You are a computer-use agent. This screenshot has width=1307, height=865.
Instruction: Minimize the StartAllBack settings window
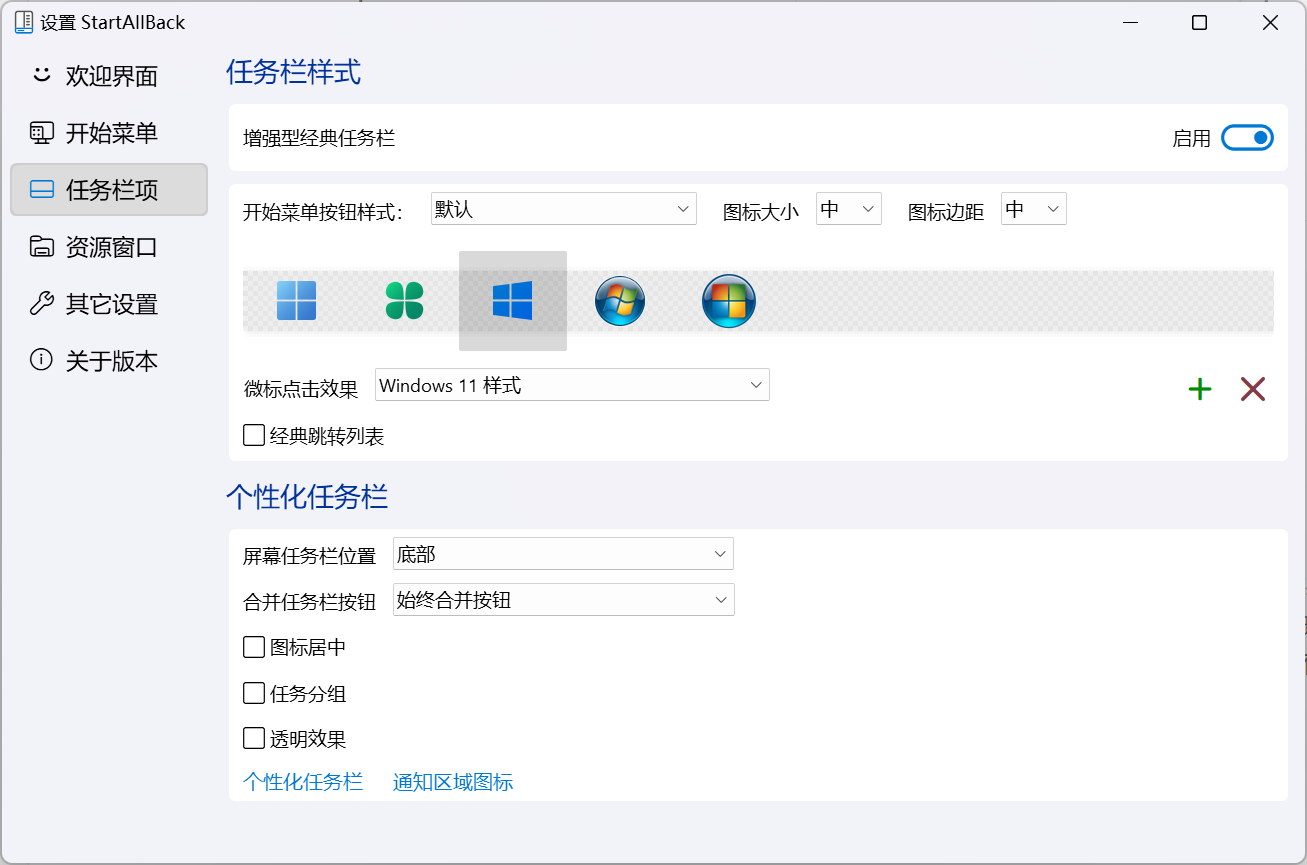[1129, 23]
